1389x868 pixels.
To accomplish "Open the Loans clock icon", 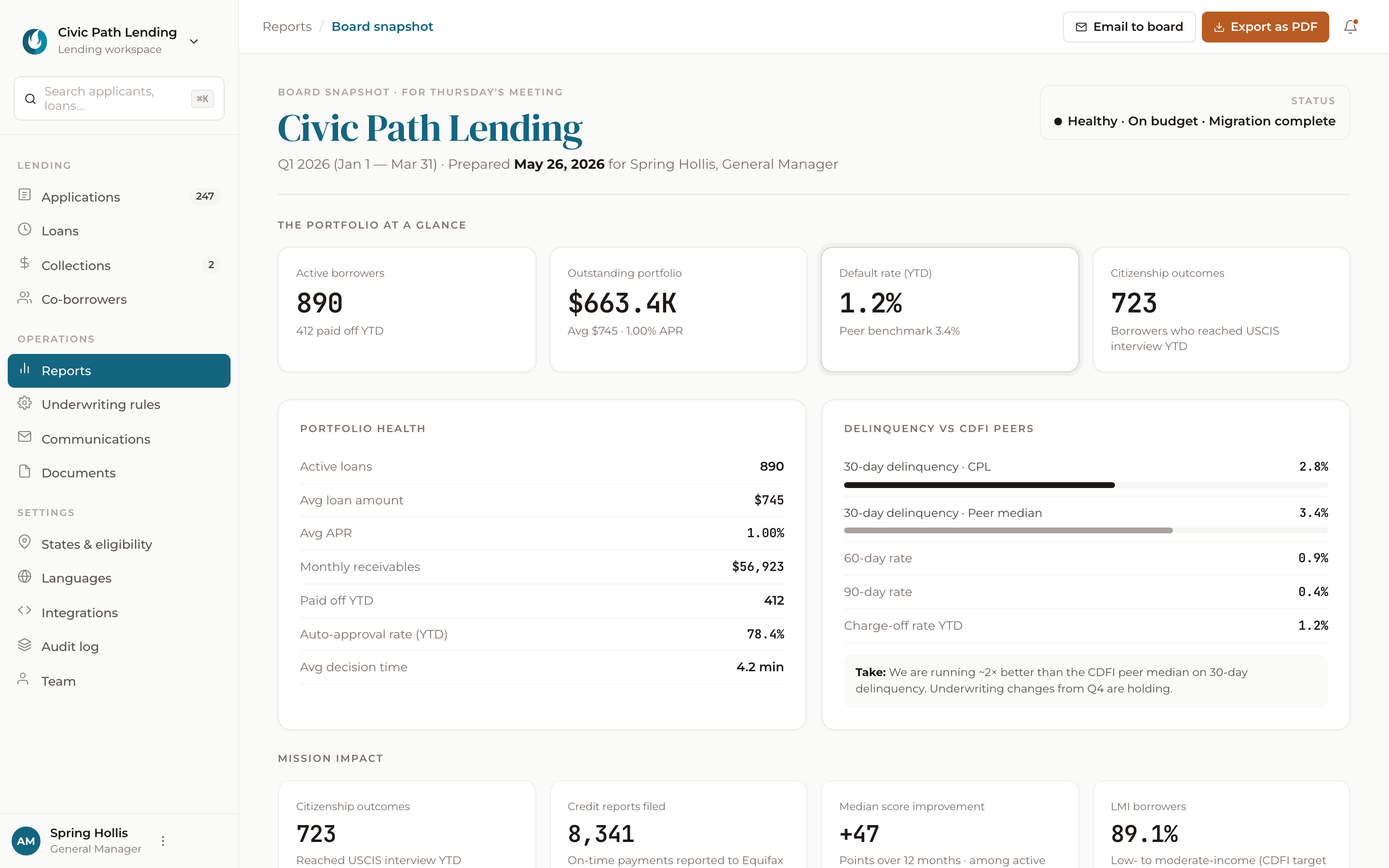I will coord(25,229).
